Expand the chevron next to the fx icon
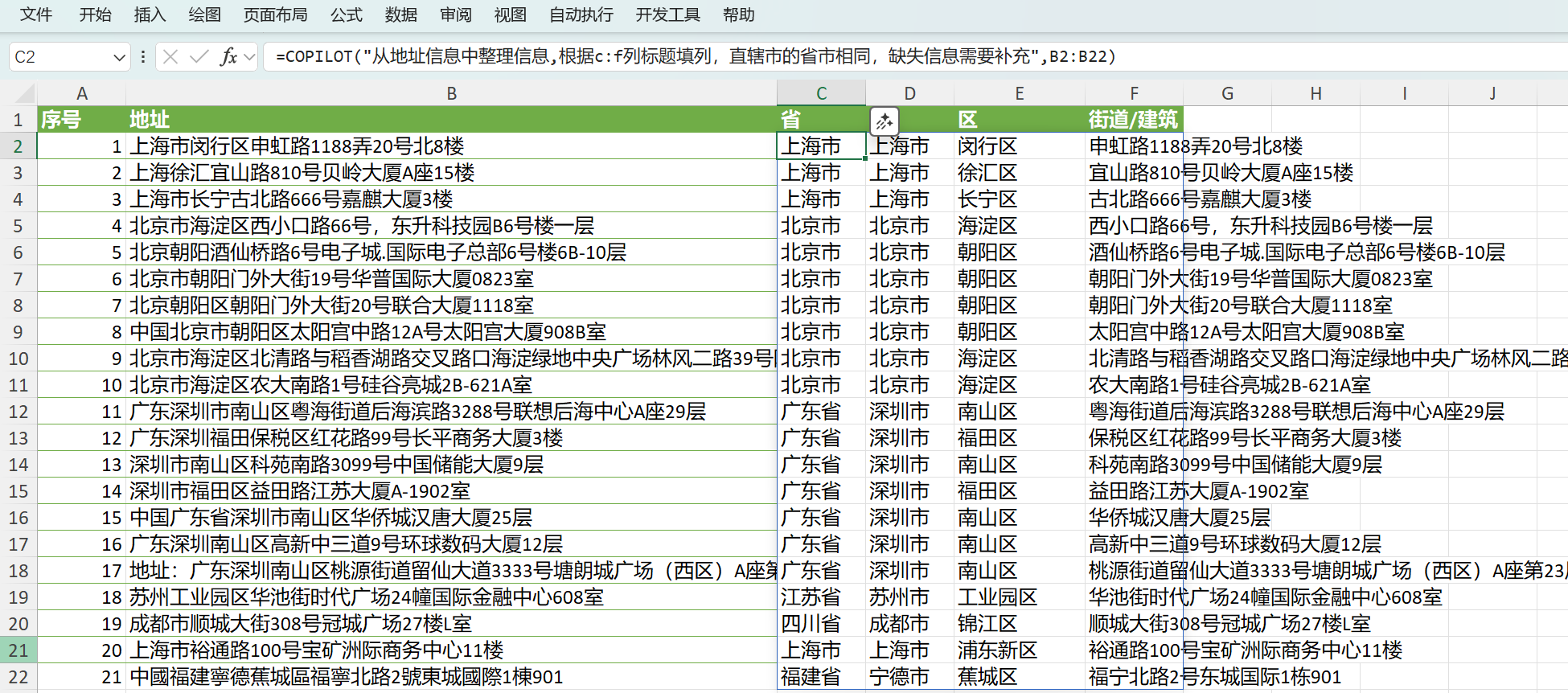 click(x=249, y=57)
